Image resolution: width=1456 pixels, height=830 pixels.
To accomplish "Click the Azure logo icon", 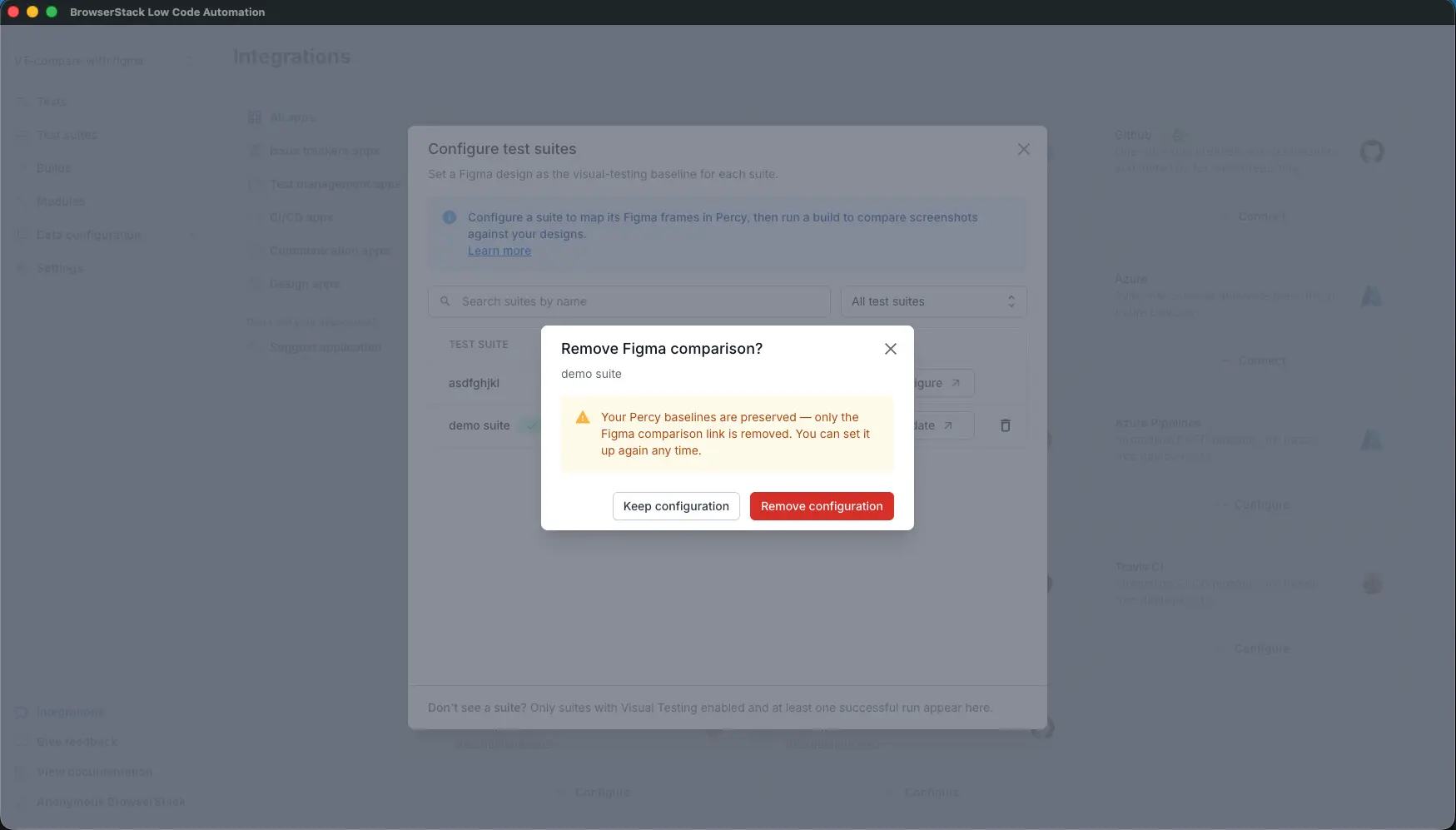I will coord(1372,296).
